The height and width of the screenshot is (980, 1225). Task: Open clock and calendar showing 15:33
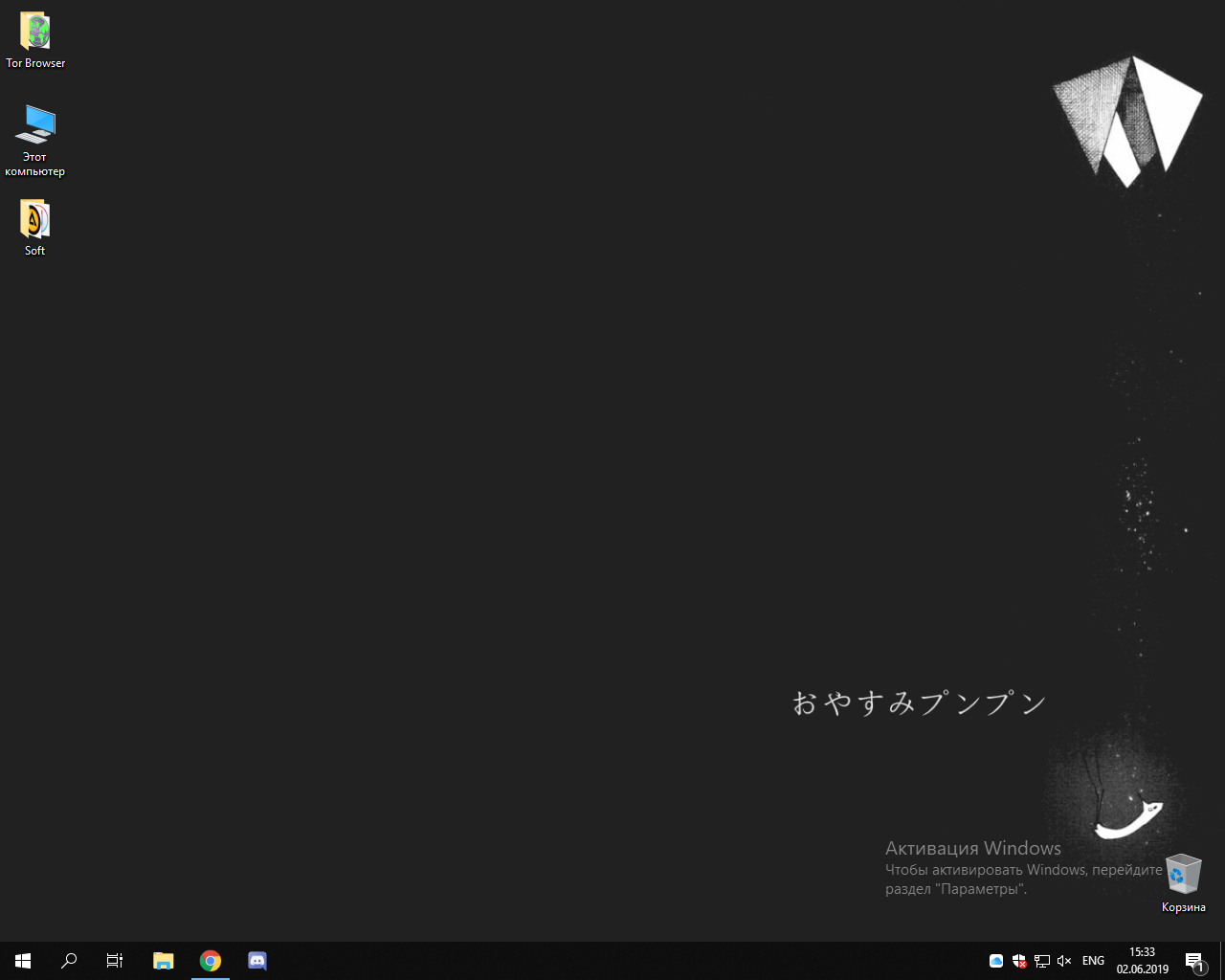(x=1142, y=961)
